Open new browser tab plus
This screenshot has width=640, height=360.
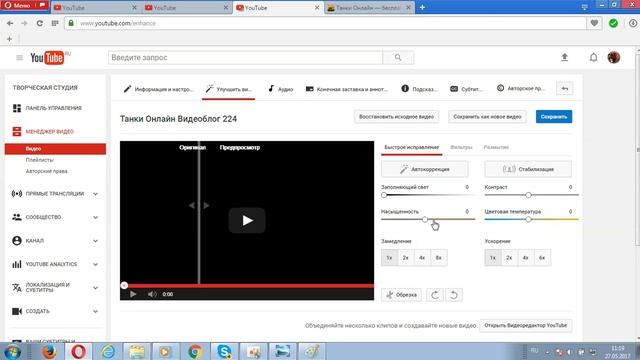tap(422, 7)
